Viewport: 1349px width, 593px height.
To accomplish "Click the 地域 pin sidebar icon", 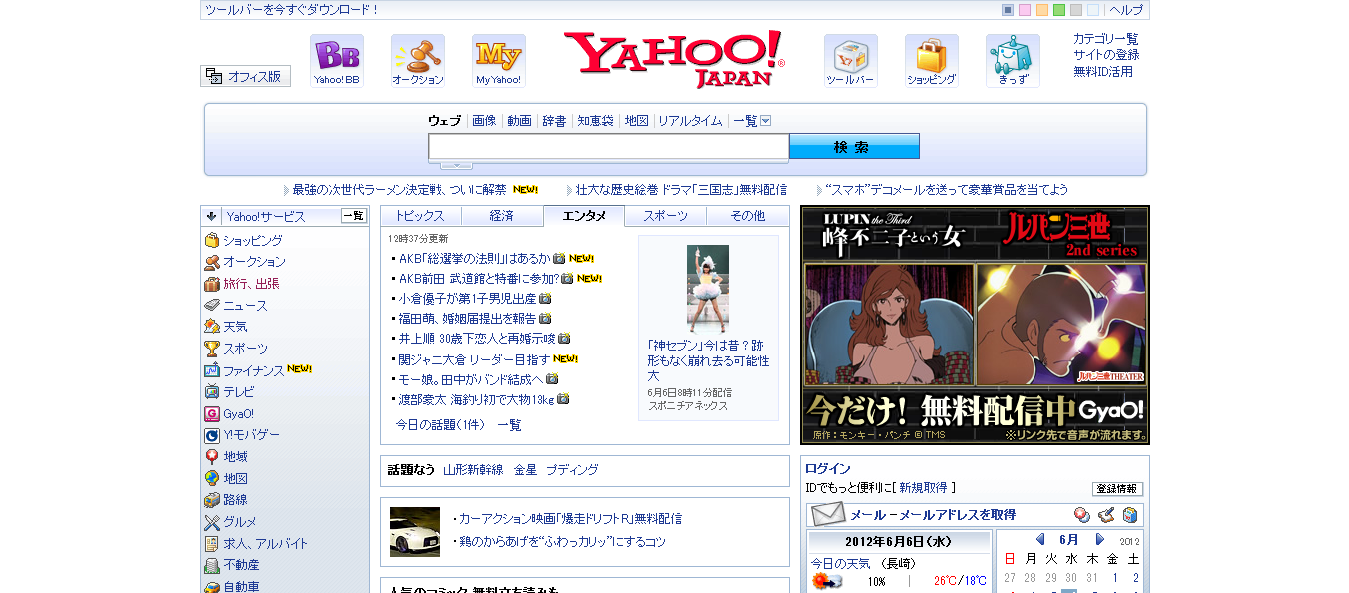I will (212, 457).
